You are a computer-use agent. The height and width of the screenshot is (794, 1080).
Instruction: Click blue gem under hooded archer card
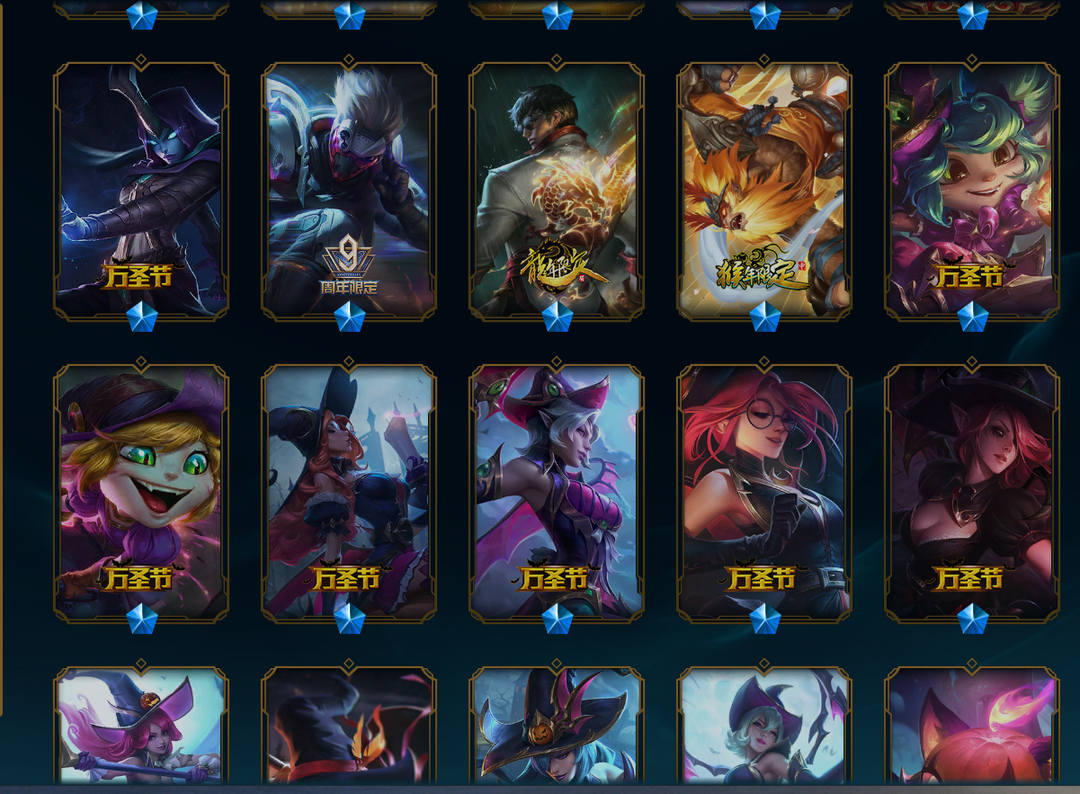[x=142, y=317]
